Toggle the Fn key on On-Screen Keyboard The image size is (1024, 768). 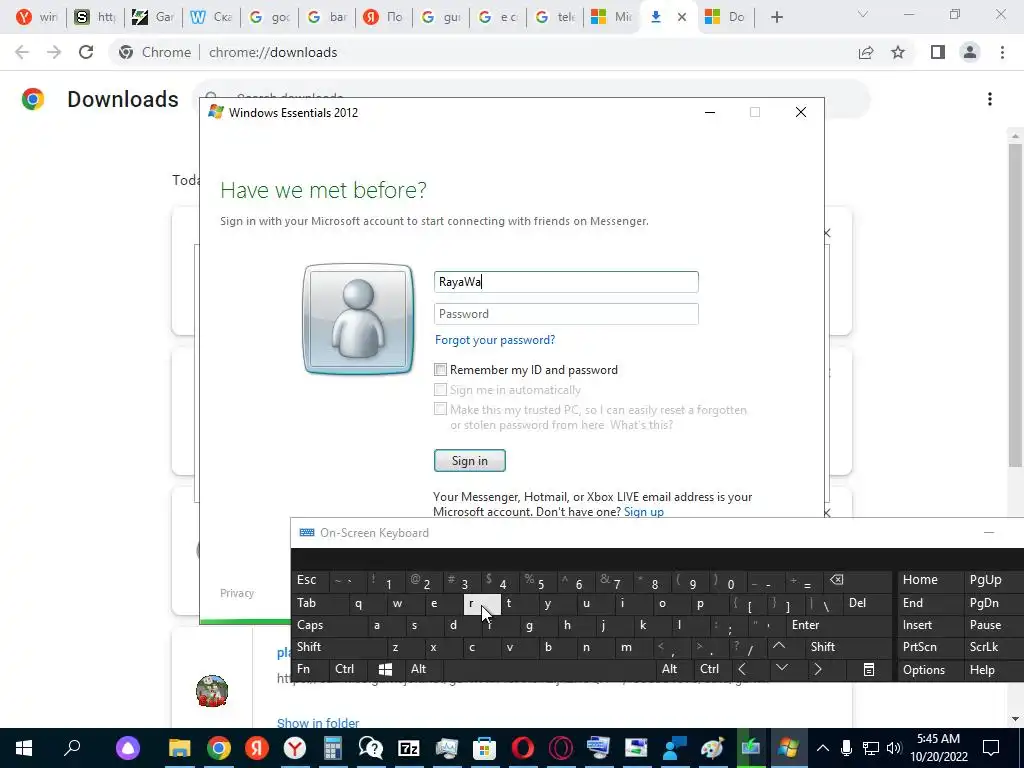[312, 669]
